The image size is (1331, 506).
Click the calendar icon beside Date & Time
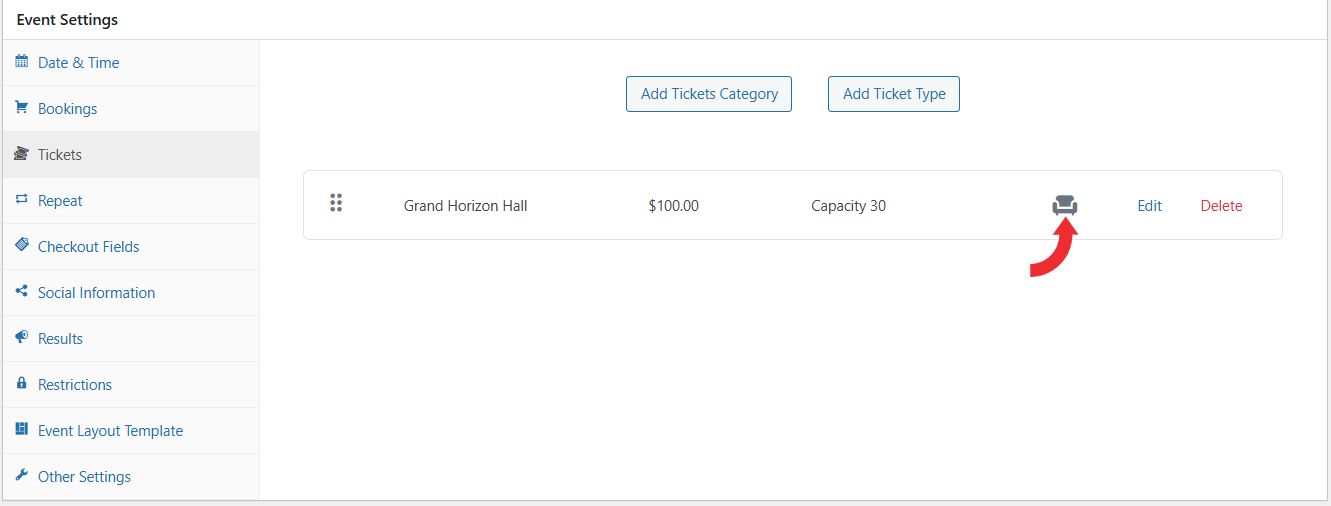coord(22,62)
